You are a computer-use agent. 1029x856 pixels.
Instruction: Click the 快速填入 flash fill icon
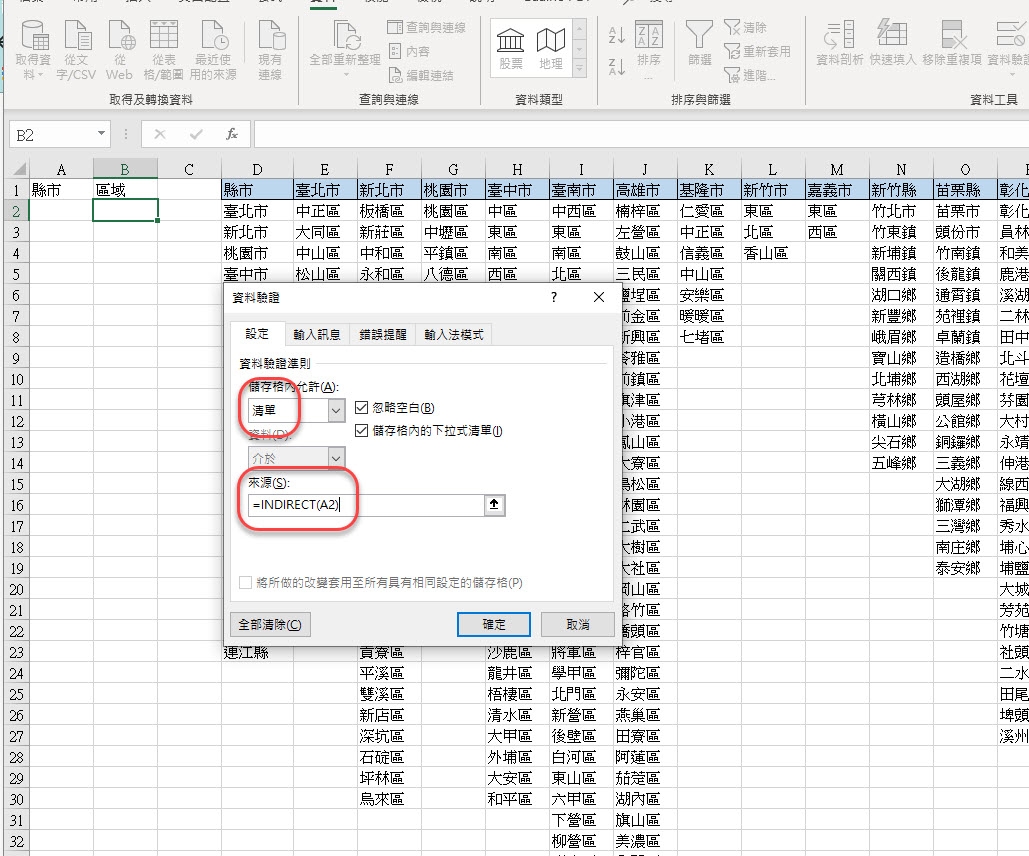coord(892,45)
